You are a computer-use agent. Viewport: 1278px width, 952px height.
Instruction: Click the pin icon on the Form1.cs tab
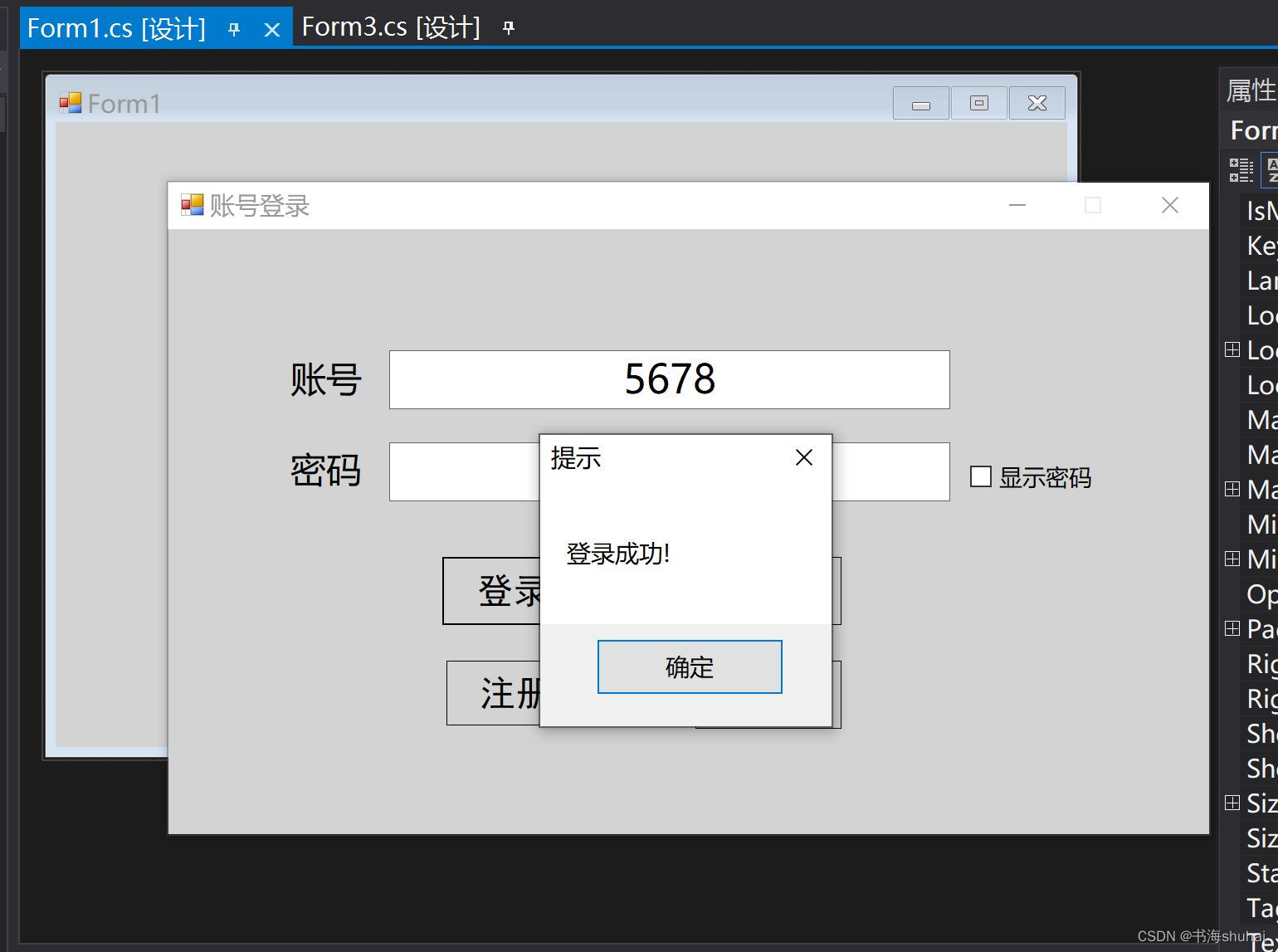pos(234,29)
